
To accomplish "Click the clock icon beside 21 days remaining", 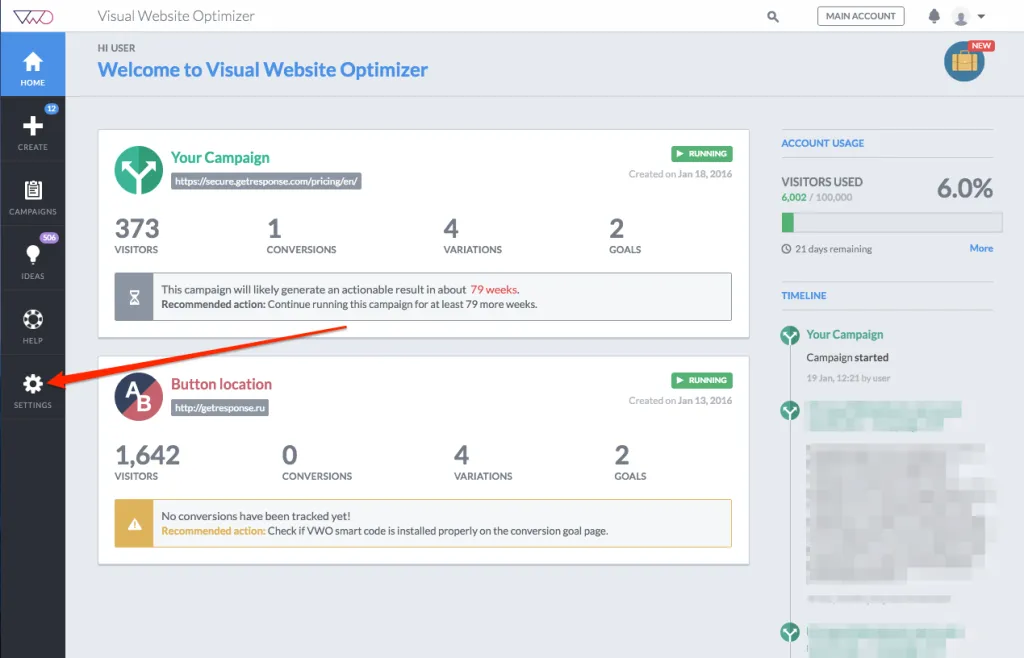I will [x=786, y=249].
